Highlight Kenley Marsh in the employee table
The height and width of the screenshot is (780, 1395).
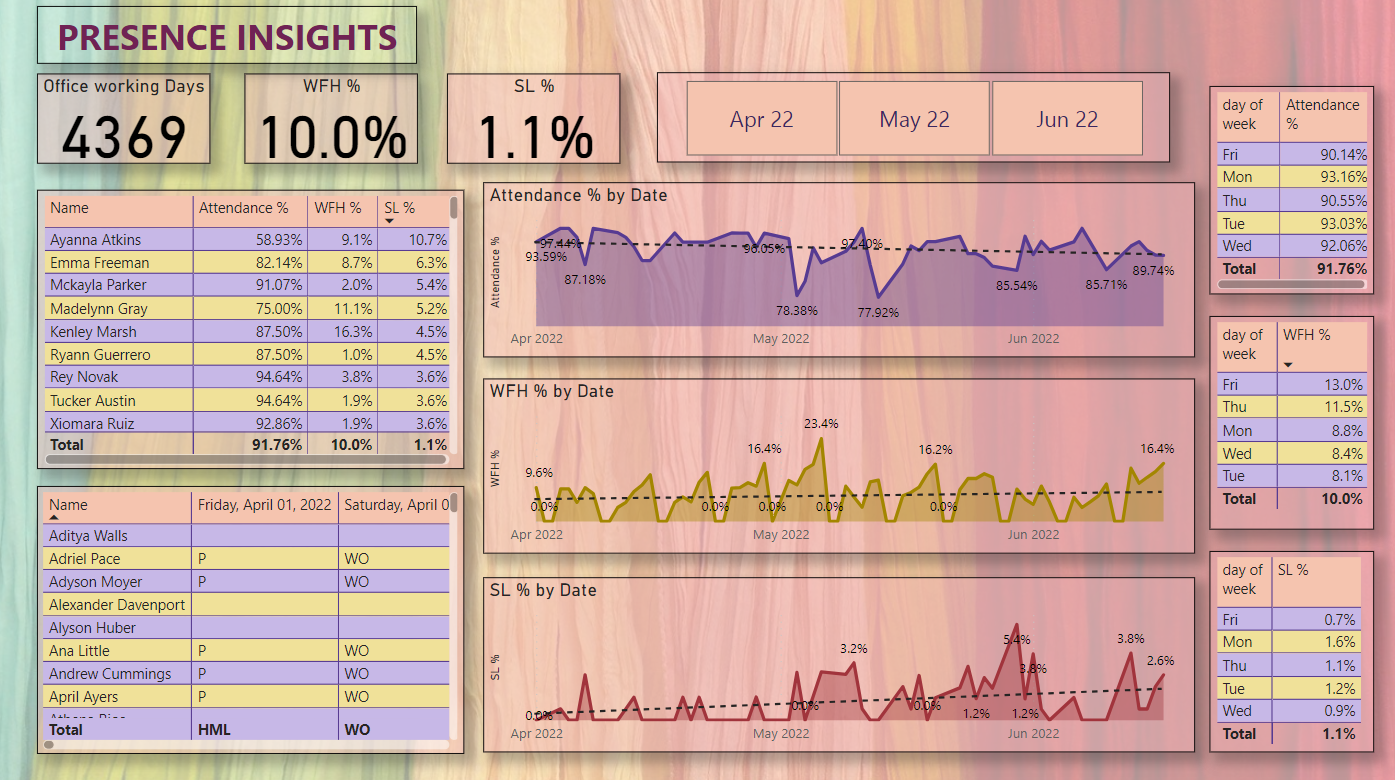pyautogui.click(x=92, y=332)
